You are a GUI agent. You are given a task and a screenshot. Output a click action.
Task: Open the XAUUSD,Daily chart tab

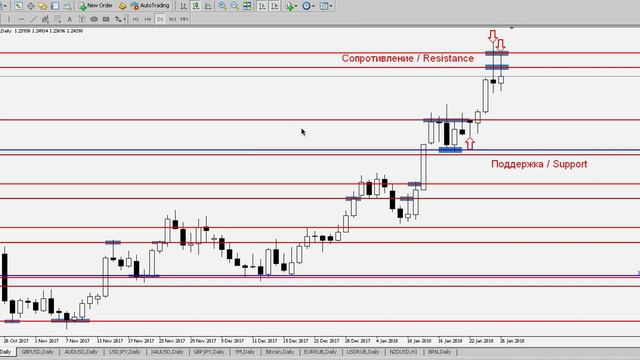click(167, 352)
